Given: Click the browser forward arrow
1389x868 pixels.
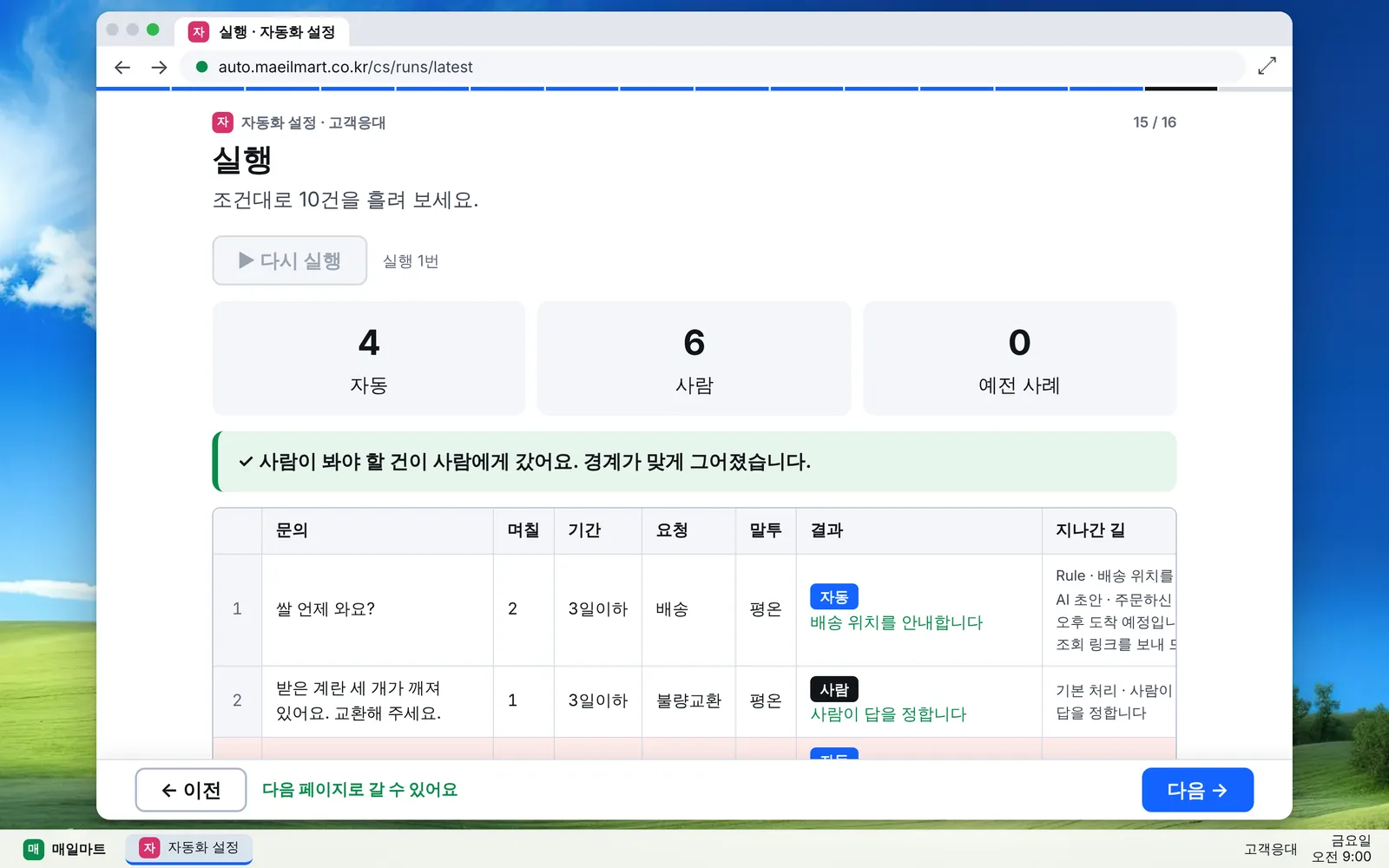Looking at the screenshot, I should pyautogui.click(x=159, y=67).
